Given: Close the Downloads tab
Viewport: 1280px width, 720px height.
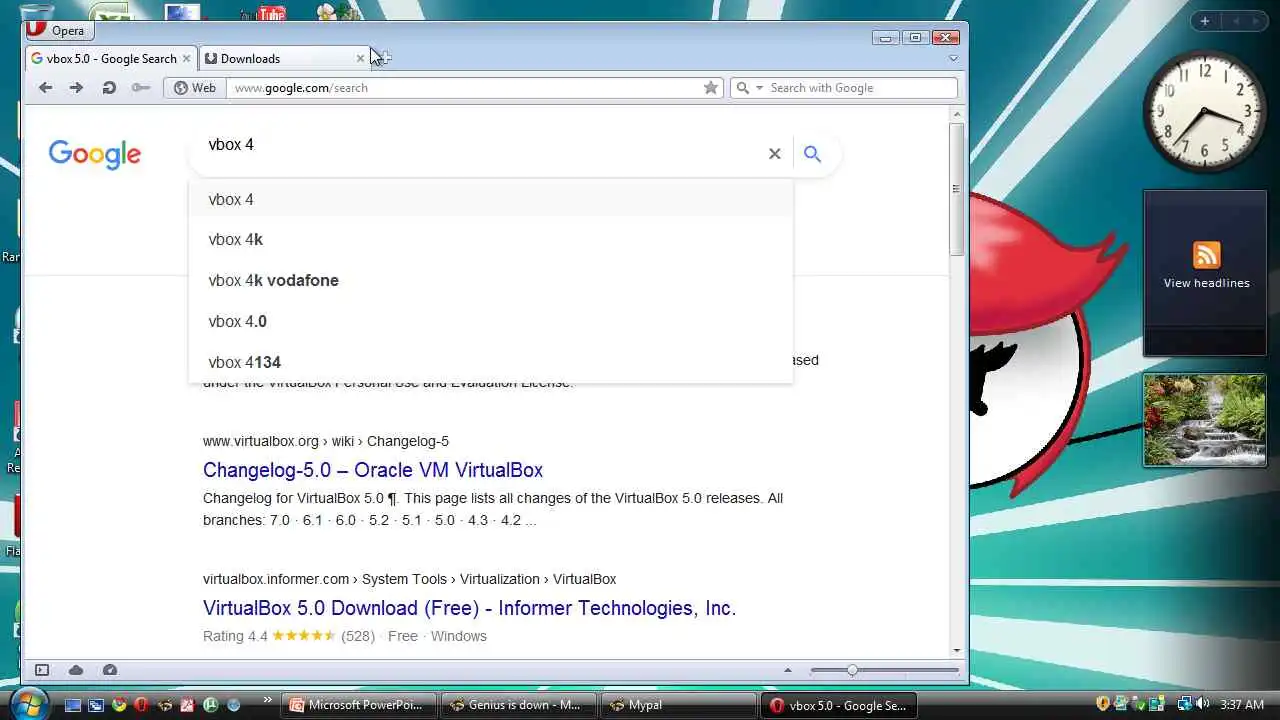Looking at the screenshot, I should pyautogui.click(x=361, y=59).
